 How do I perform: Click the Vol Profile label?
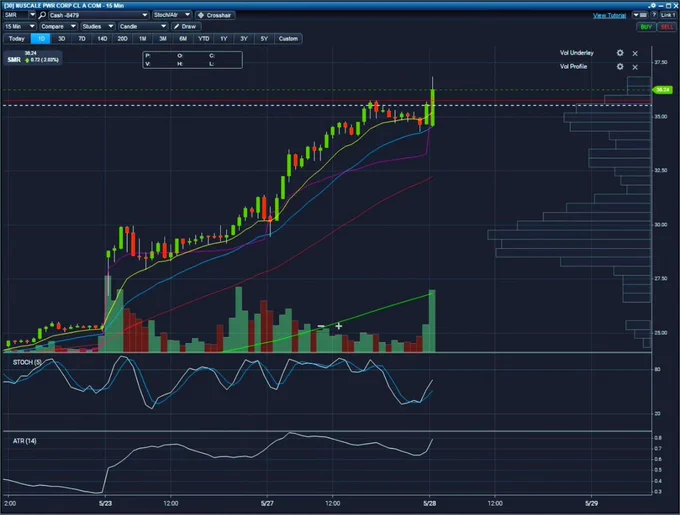tap(573, 66)
